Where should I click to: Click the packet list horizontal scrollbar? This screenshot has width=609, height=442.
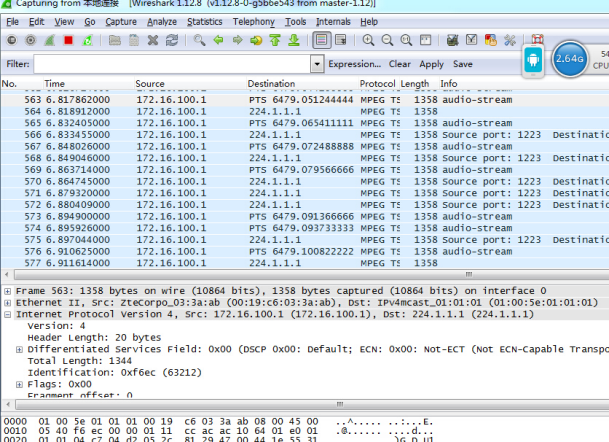pos(311,275)
